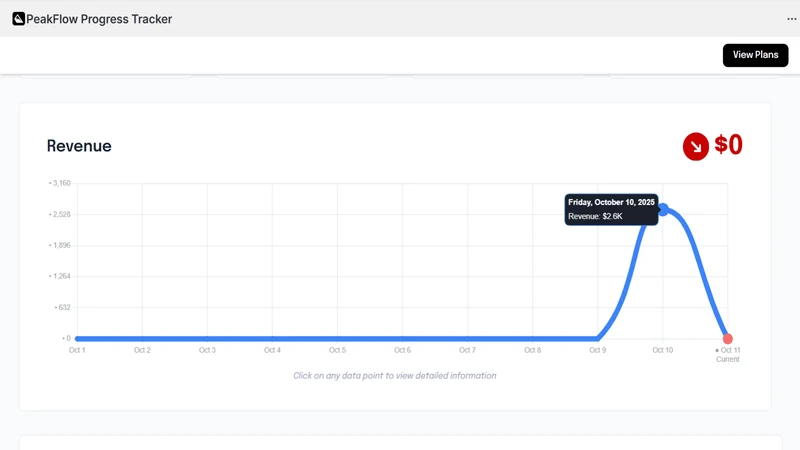Viewport: 800px width, 450px height.
Task: Open the three-dot more options menu
Action: tap(791, 19)
